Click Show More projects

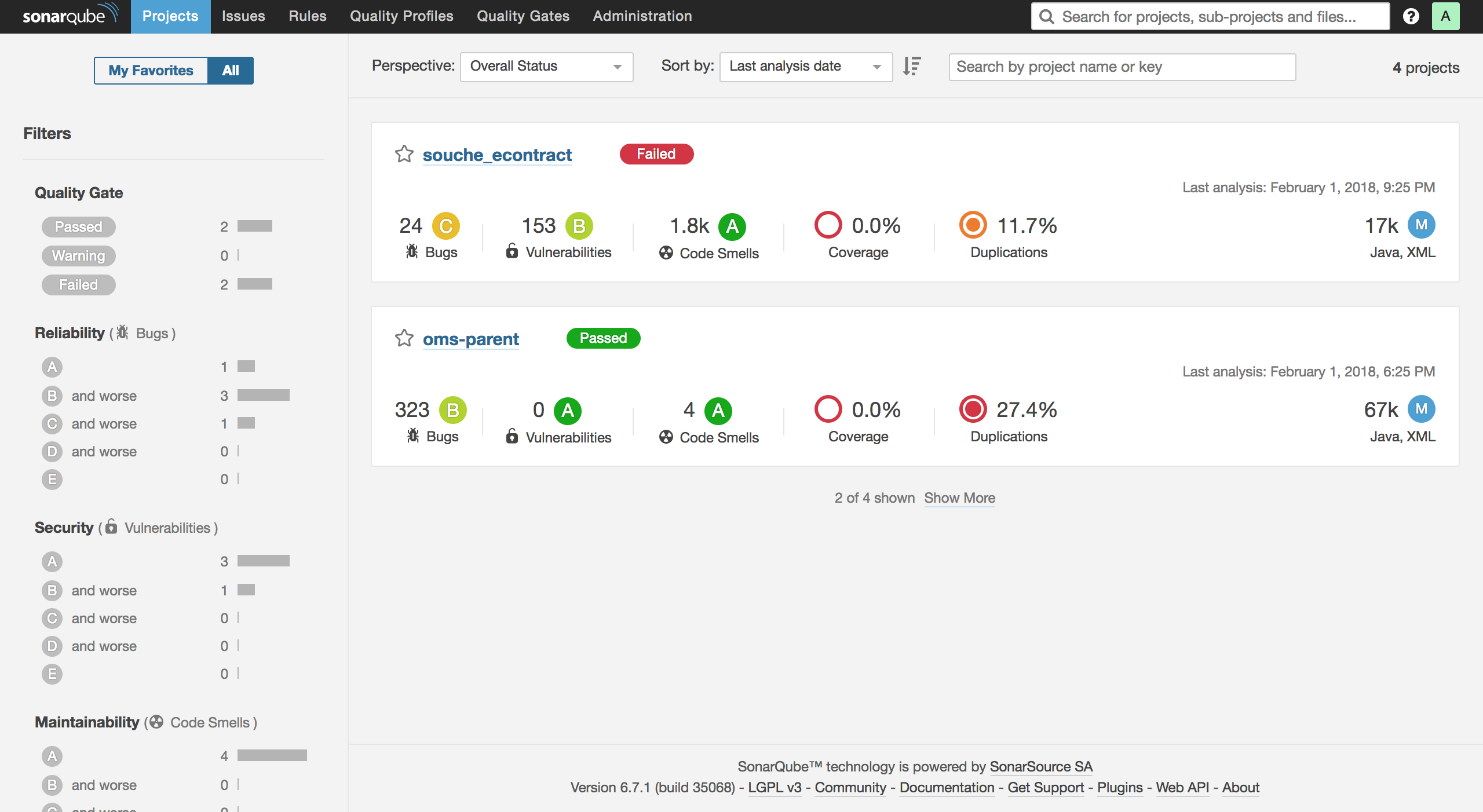959,498
